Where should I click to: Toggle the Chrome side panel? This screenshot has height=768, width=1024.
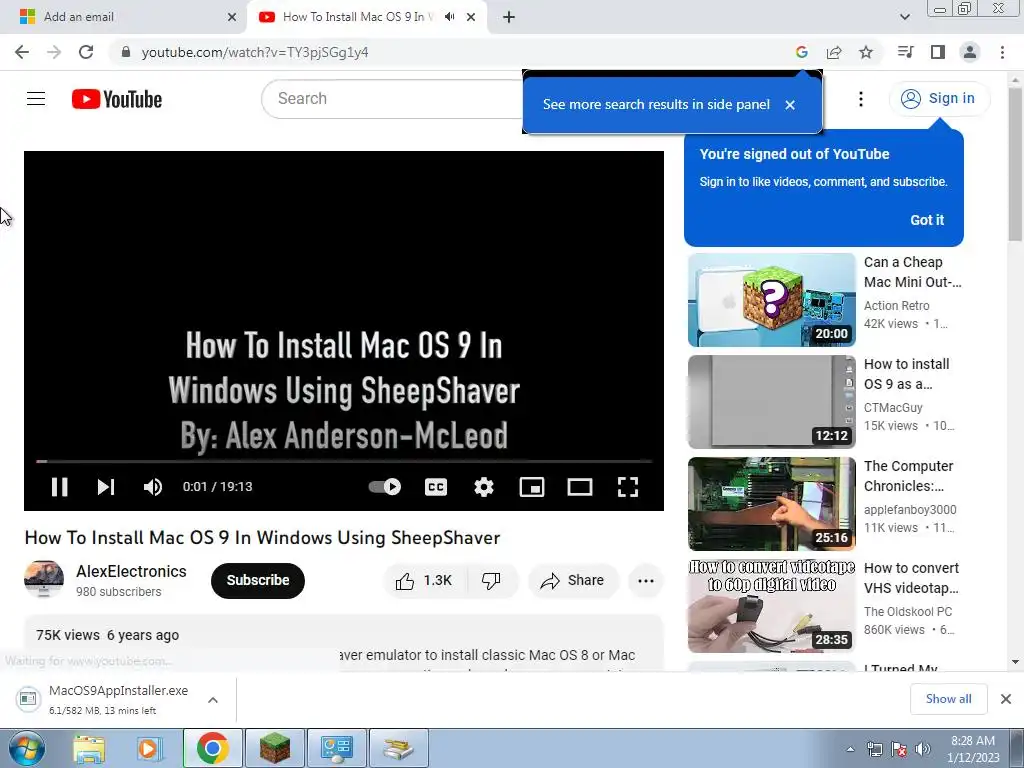[x=938, y=52]
